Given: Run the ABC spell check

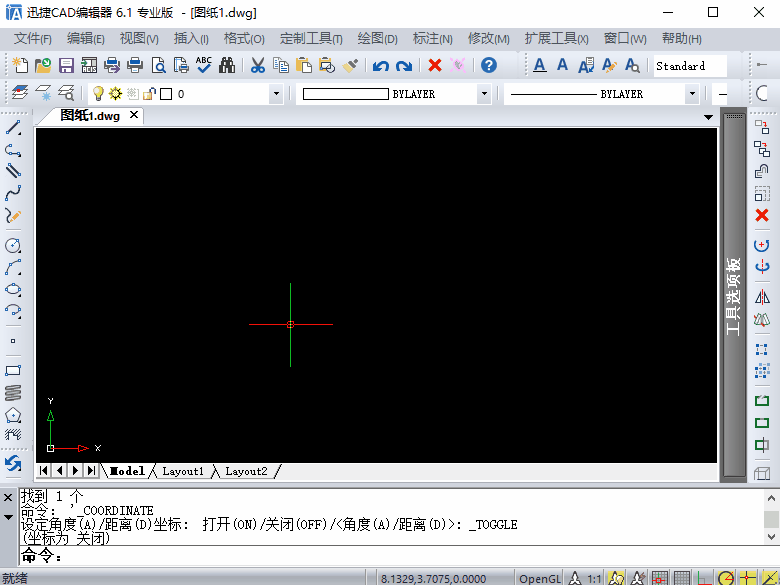Looking at the screenshot, I should 204,65.
